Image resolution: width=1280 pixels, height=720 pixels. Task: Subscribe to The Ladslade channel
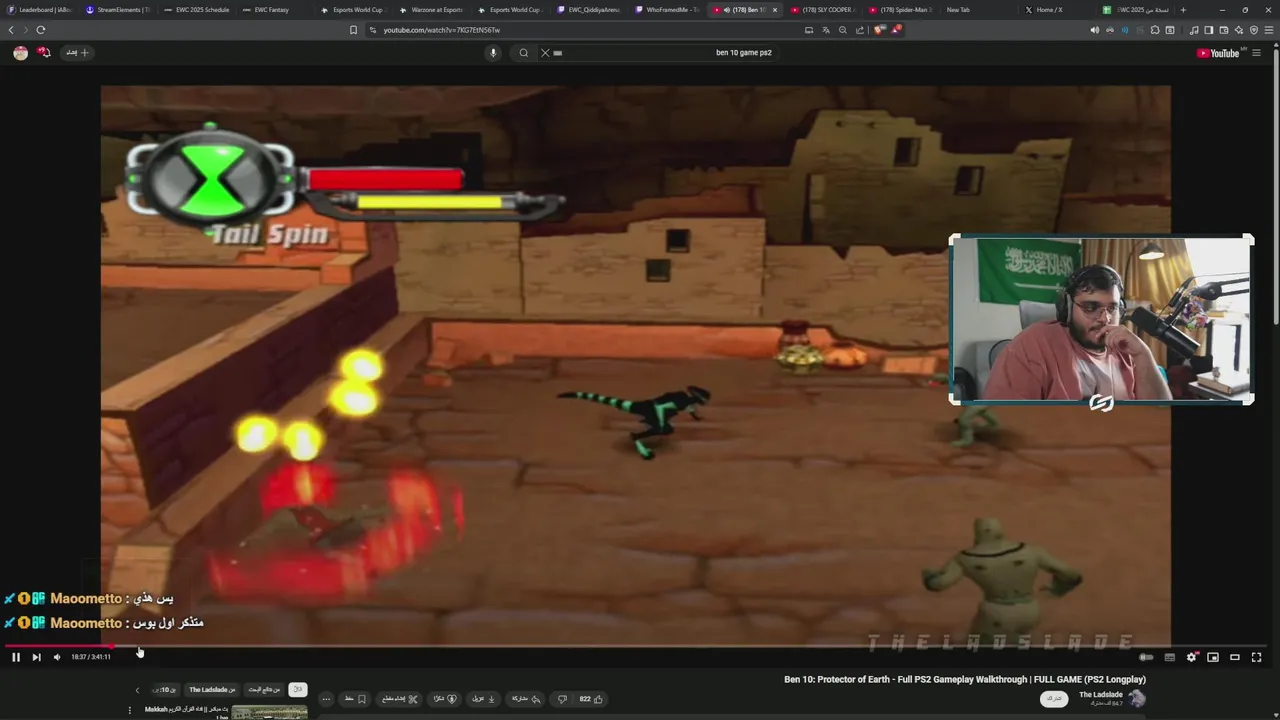1053,698
